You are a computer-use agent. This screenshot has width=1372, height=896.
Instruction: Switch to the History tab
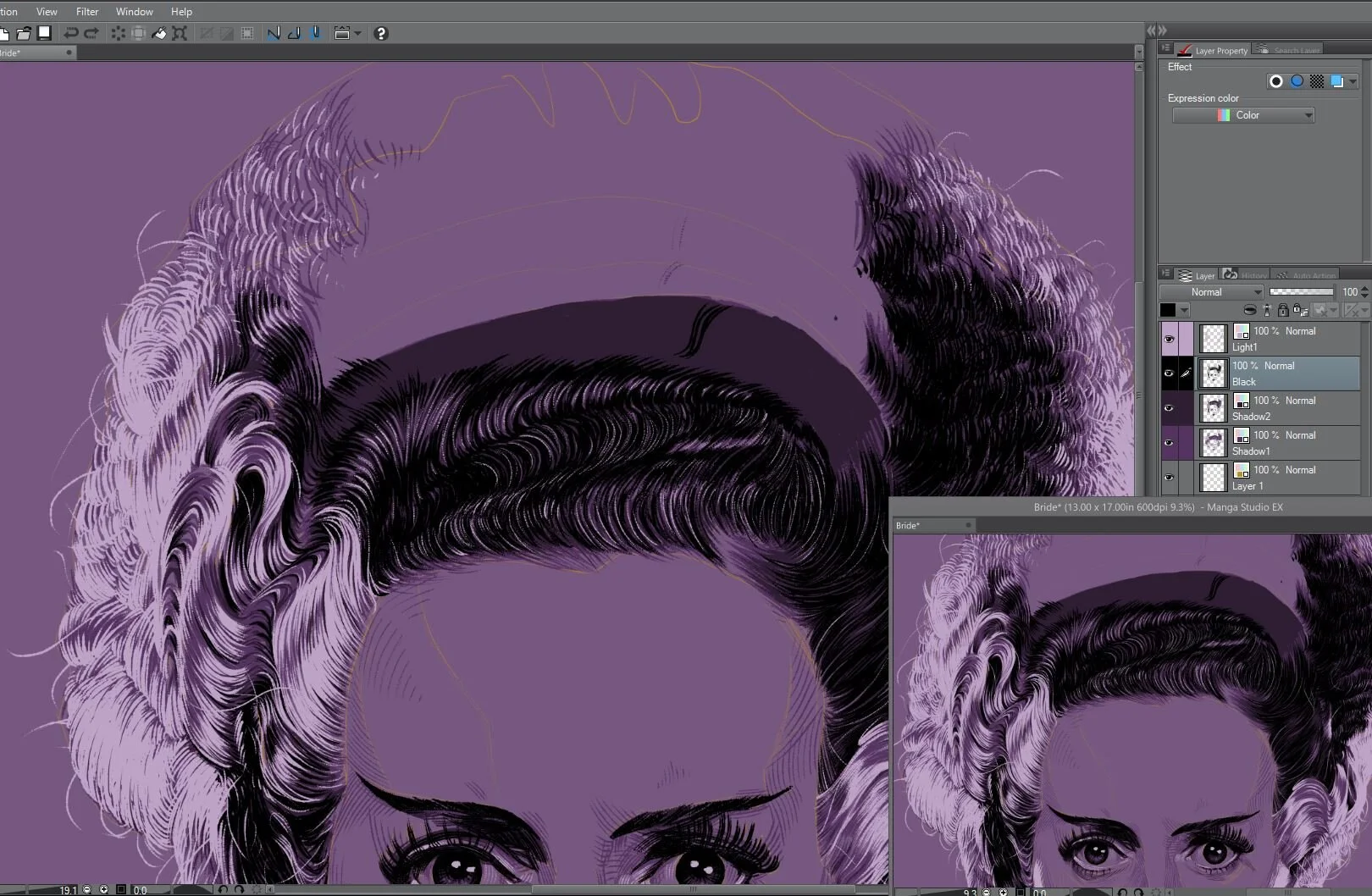coord(1245,275)
